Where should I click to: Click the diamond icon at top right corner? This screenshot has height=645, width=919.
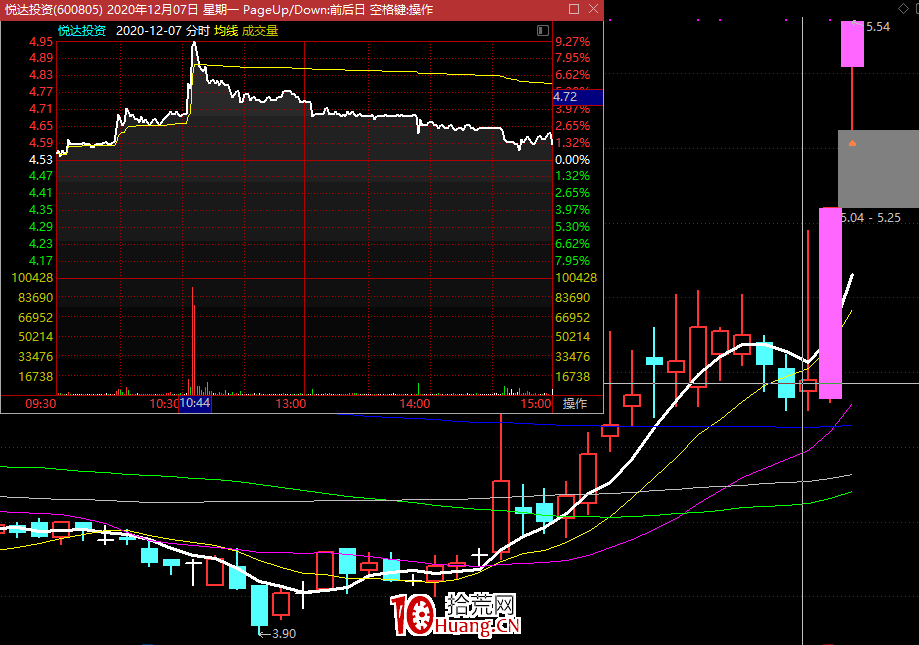[903, 8]
